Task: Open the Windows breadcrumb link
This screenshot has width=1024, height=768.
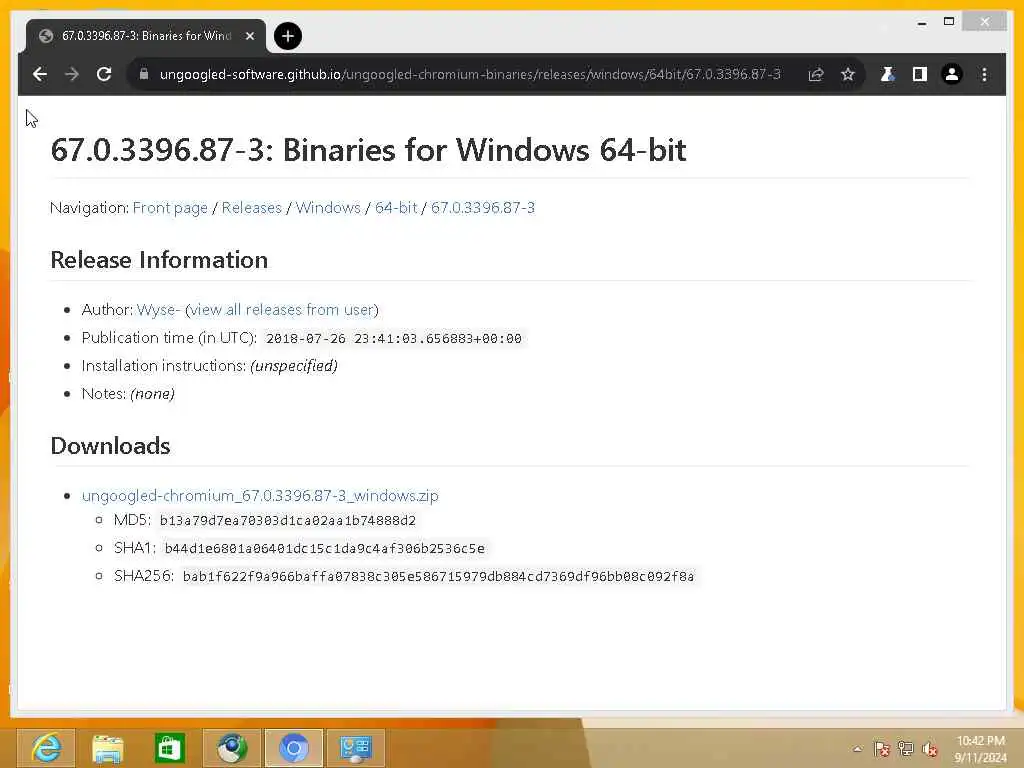Action: pos(328,208)
